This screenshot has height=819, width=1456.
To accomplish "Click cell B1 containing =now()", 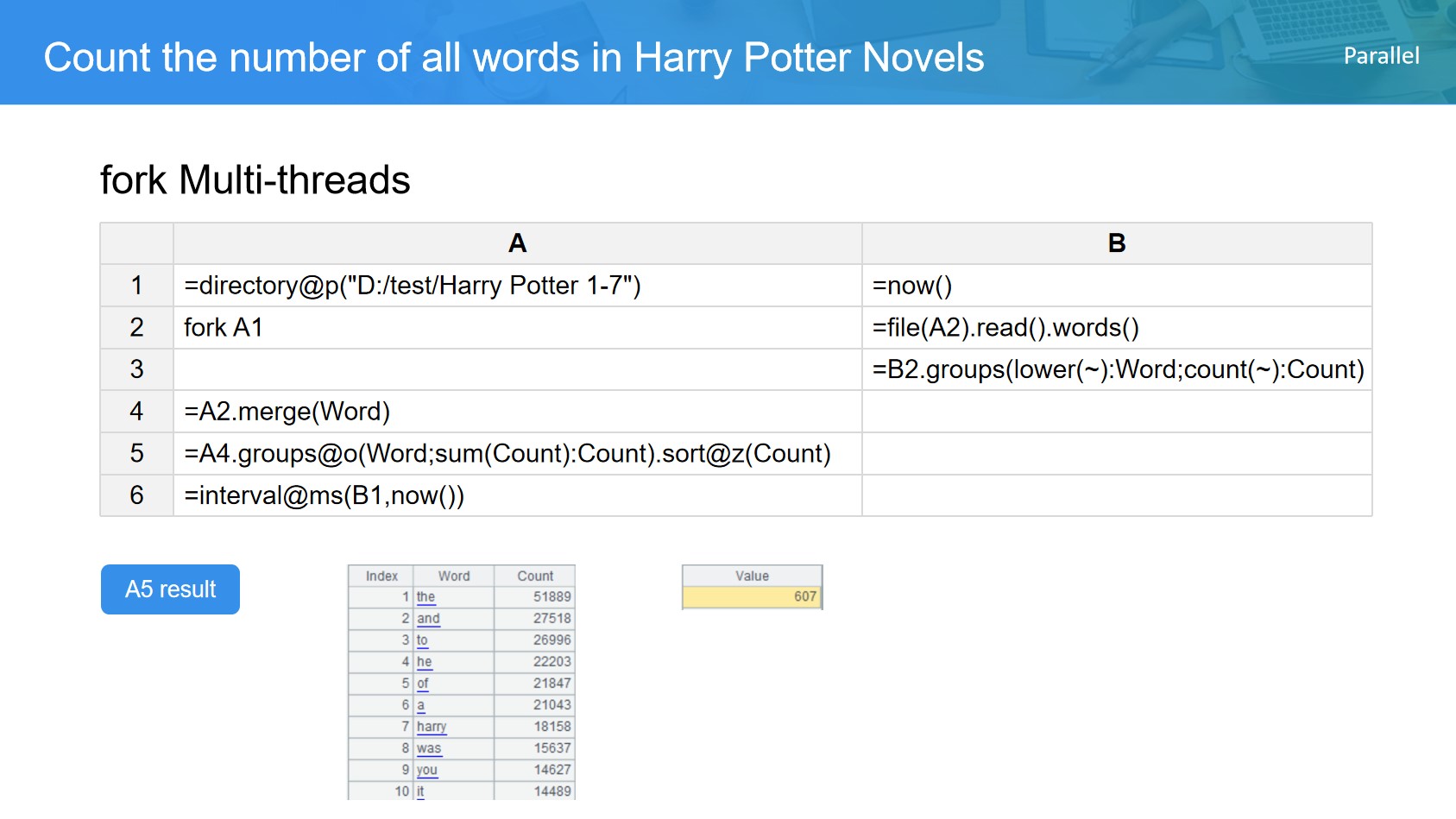I will (x=1116, y=286).
